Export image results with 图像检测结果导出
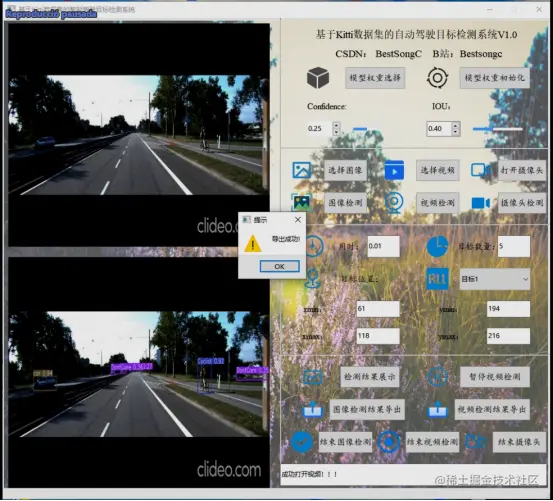This screenshot has width=553, height=501. [367, 409]
